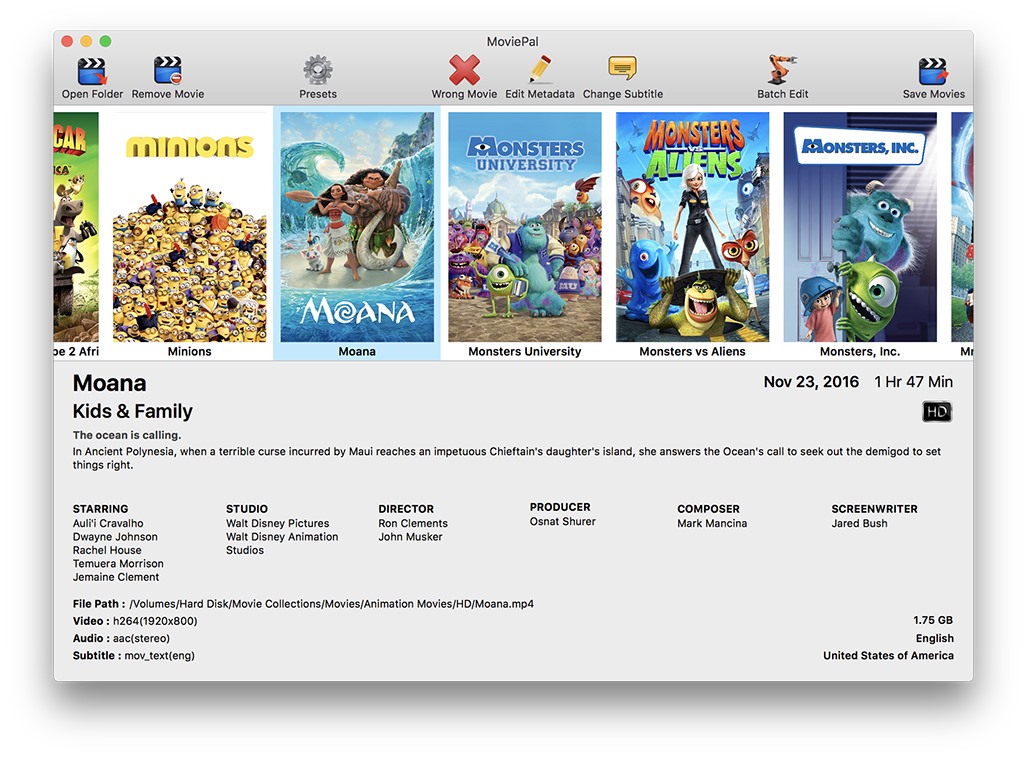Click the DIRECTOR heading
Screen dimensions: 1027x758
coord(406,509)
